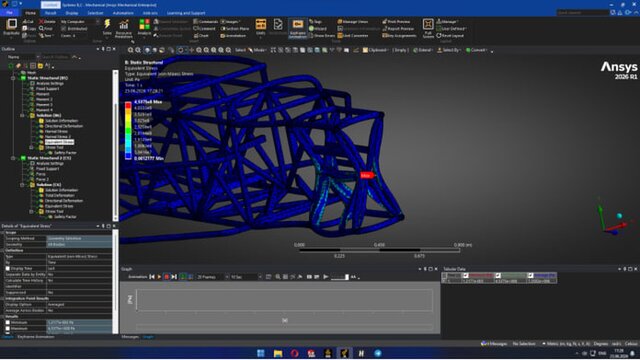Screen dimensions: 640x360
Task: Open the Clipboard dropdown in the toolbar
Action: click(375, 50)
